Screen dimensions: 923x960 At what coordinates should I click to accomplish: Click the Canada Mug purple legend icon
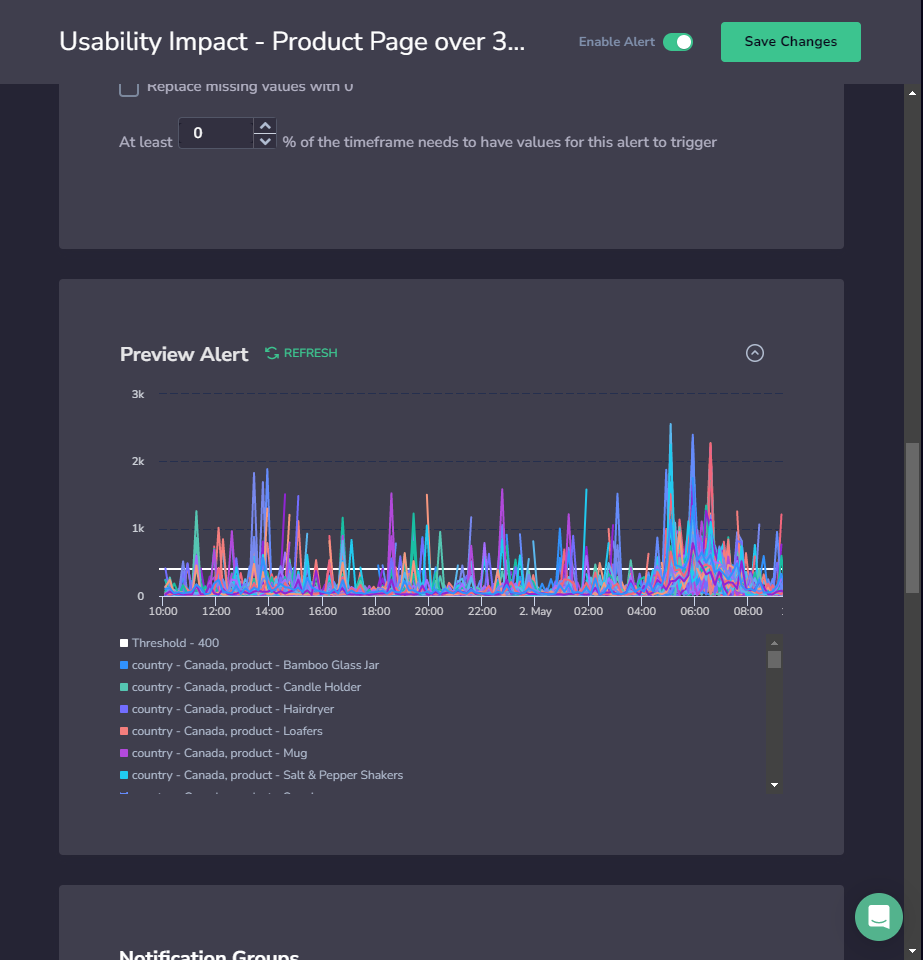click(x=124, y=753)
